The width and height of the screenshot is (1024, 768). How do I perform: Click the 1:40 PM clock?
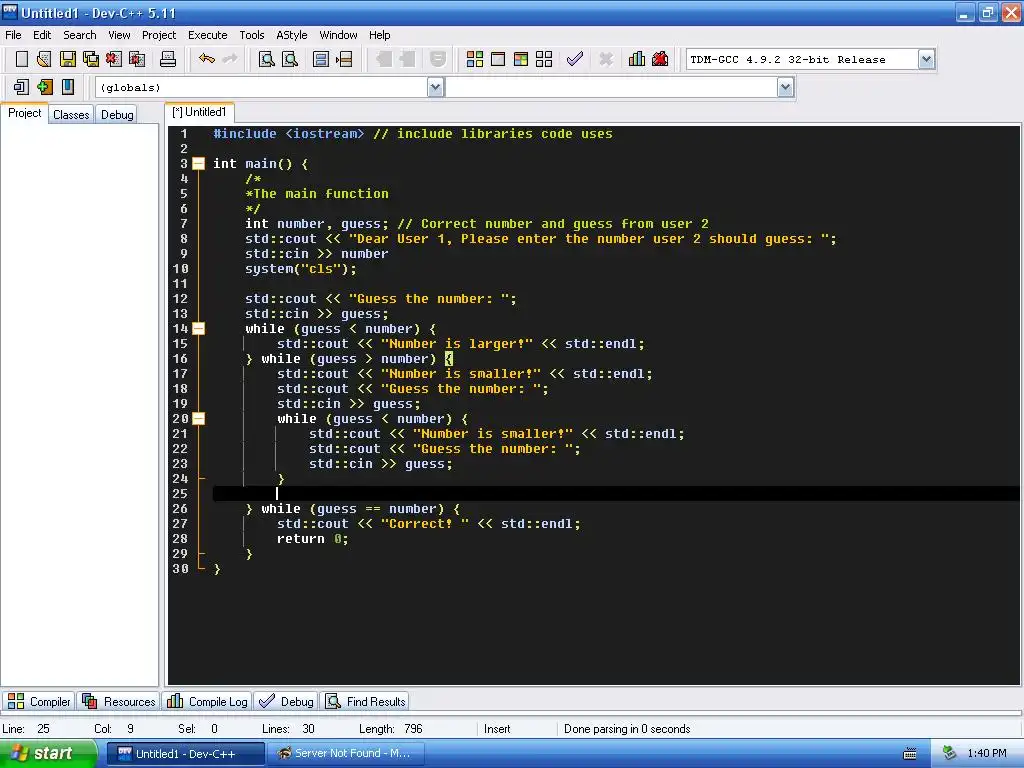click(987, 754)
